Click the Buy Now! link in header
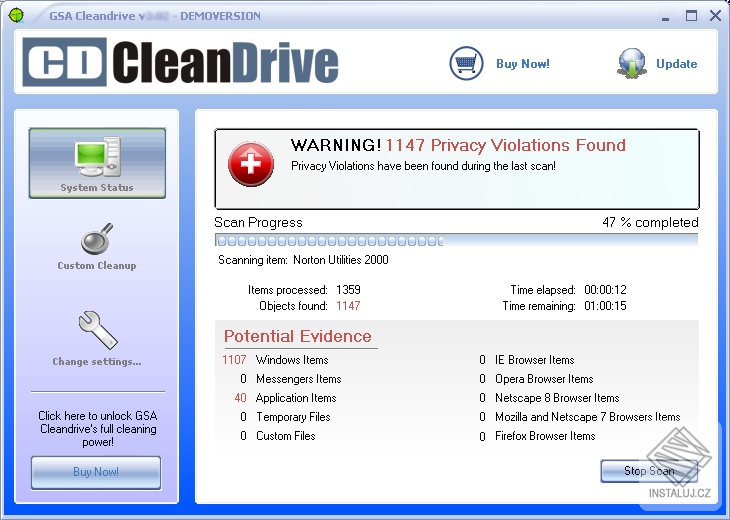 [523, 64]
